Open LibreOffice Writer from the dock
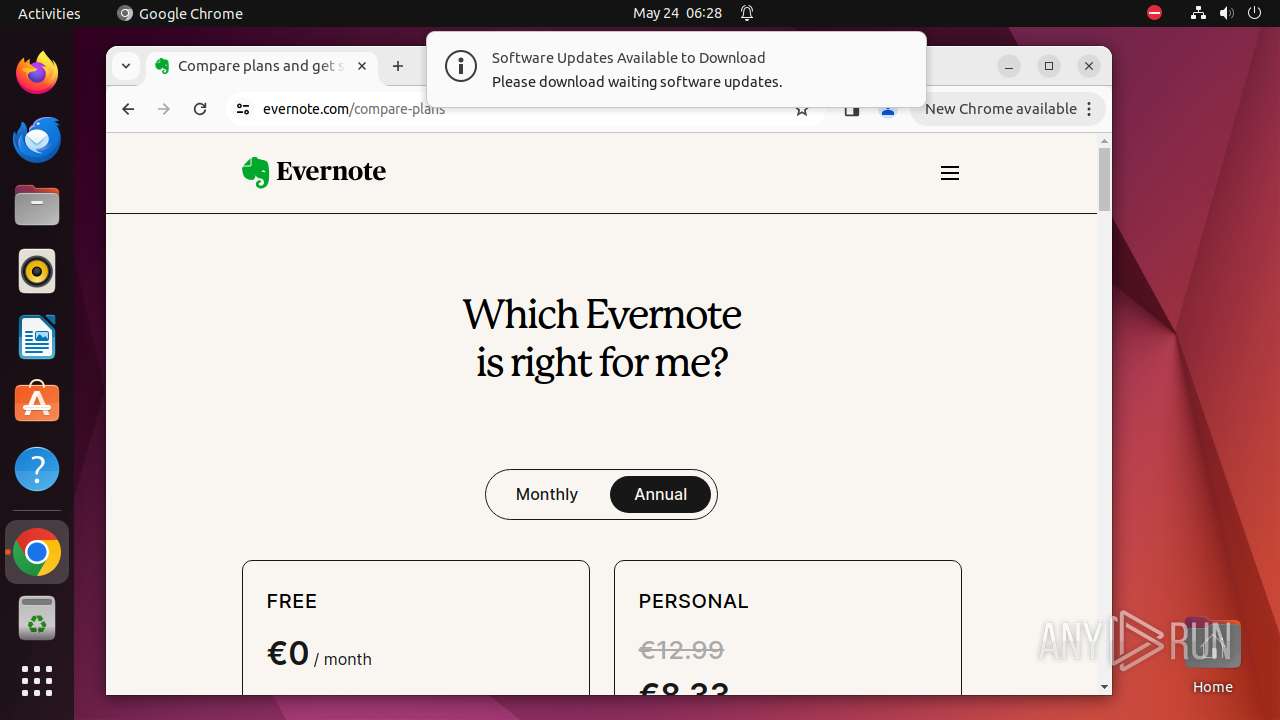The width and height of the screenshot is (1280, 720). pos(37,337)
